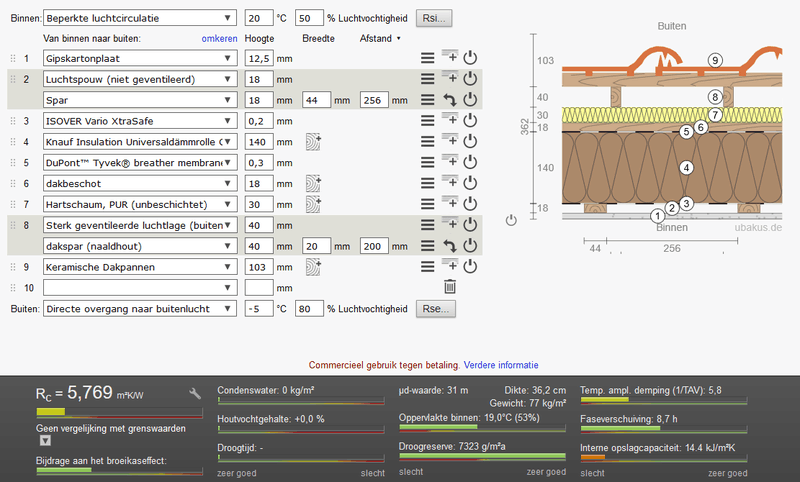Add layer after DuPont Tyvek membrane
This screenshot has width=800, height=482.
pos(449,161)
